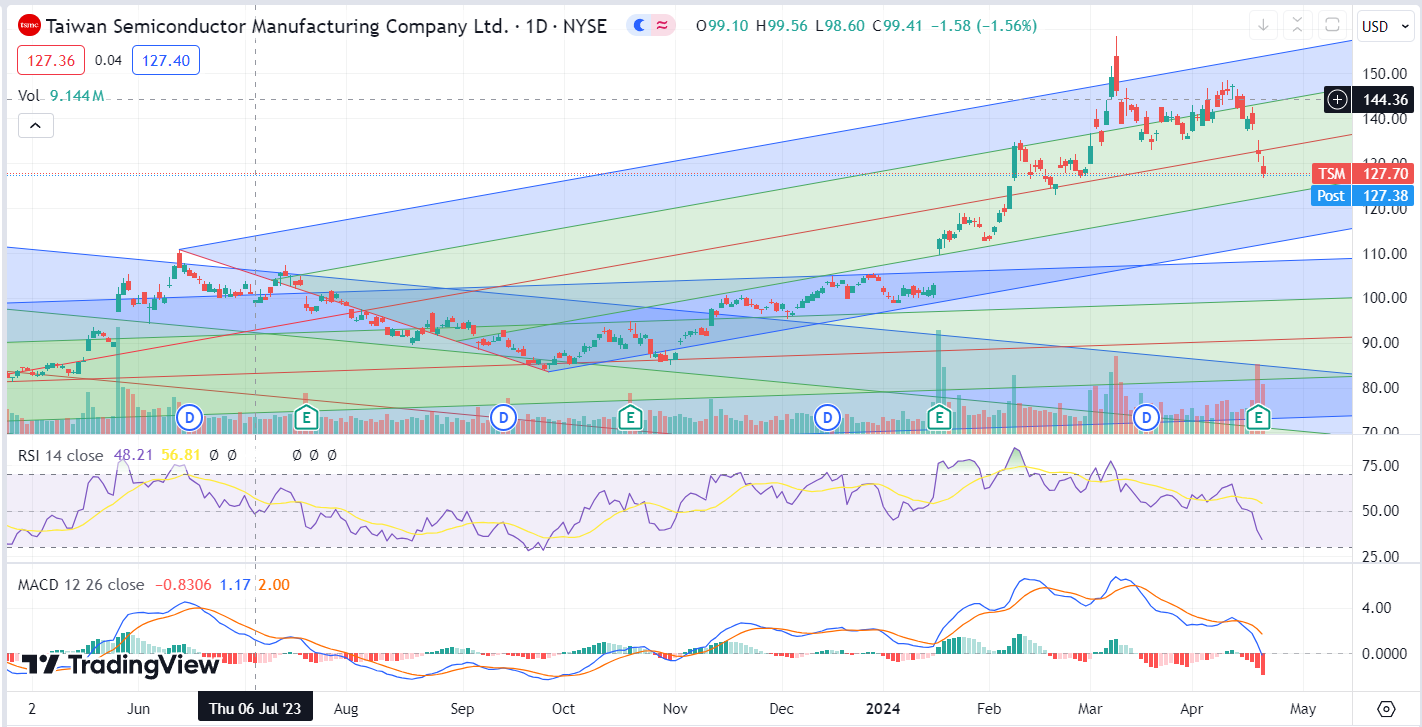The image size is (1422, 727).
Task: Open the dividend marker near December
Action: pyautogui.click(x=827, y=416)
